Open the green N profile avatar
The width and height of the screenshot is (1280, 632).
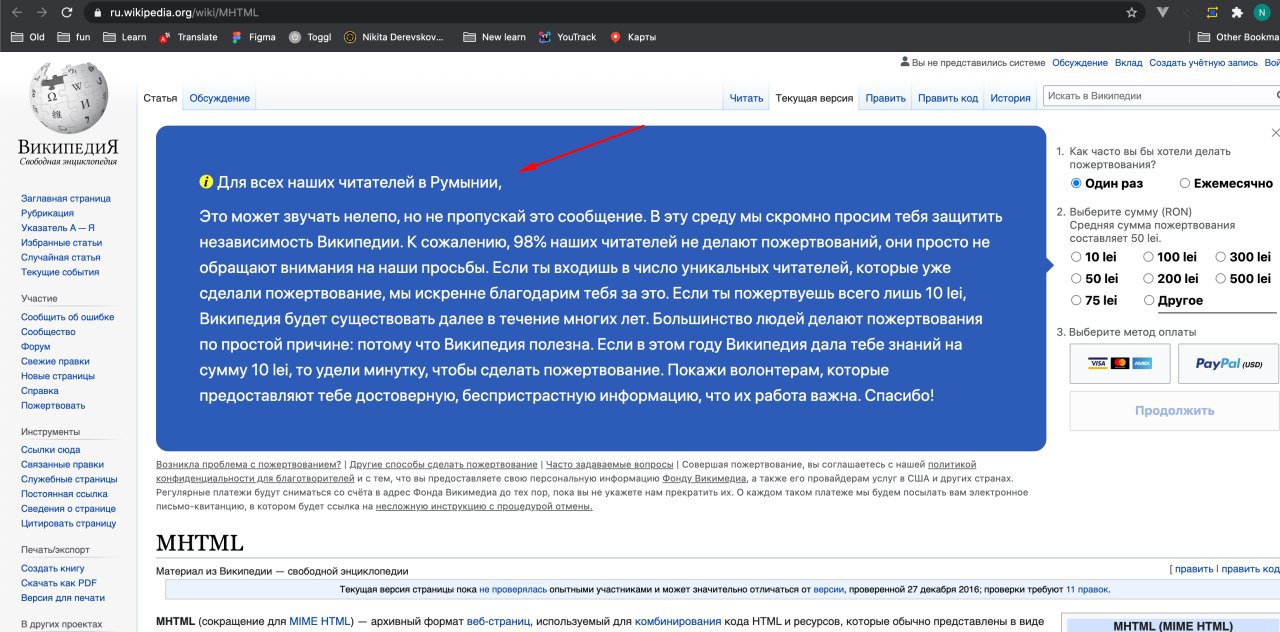tap(1262, 13)
